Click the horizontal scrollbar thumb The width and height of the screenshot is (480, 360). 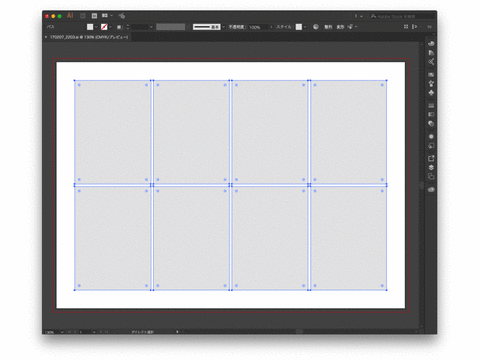point(299,331)
